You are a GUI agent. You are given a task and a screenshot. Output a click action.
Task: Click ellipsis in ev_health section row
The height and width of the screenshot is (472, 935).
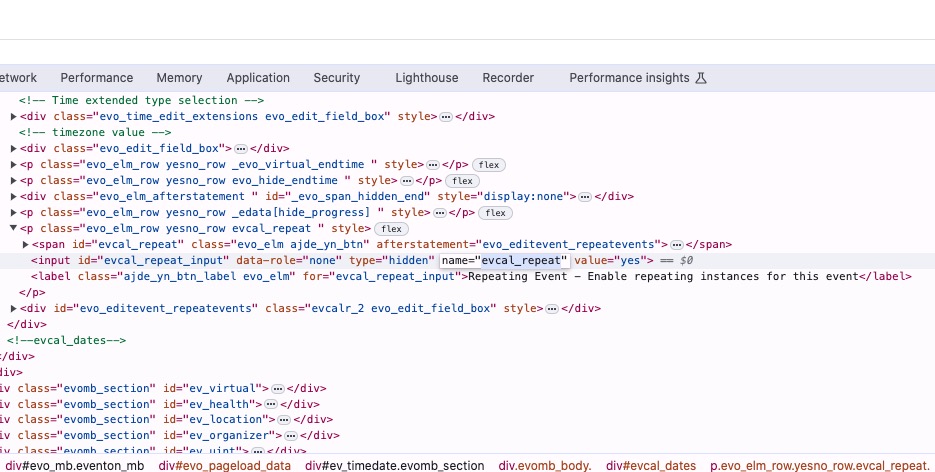tap(271, 405)
